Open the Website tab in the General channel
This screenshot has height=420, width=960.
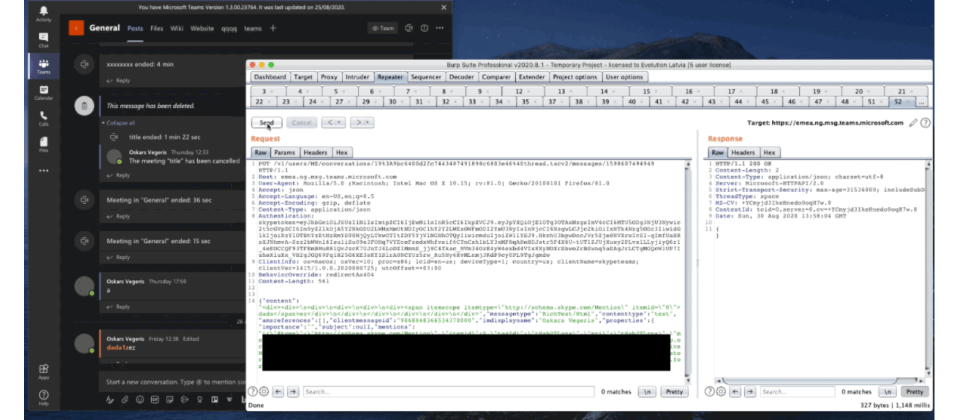(202, 28)
